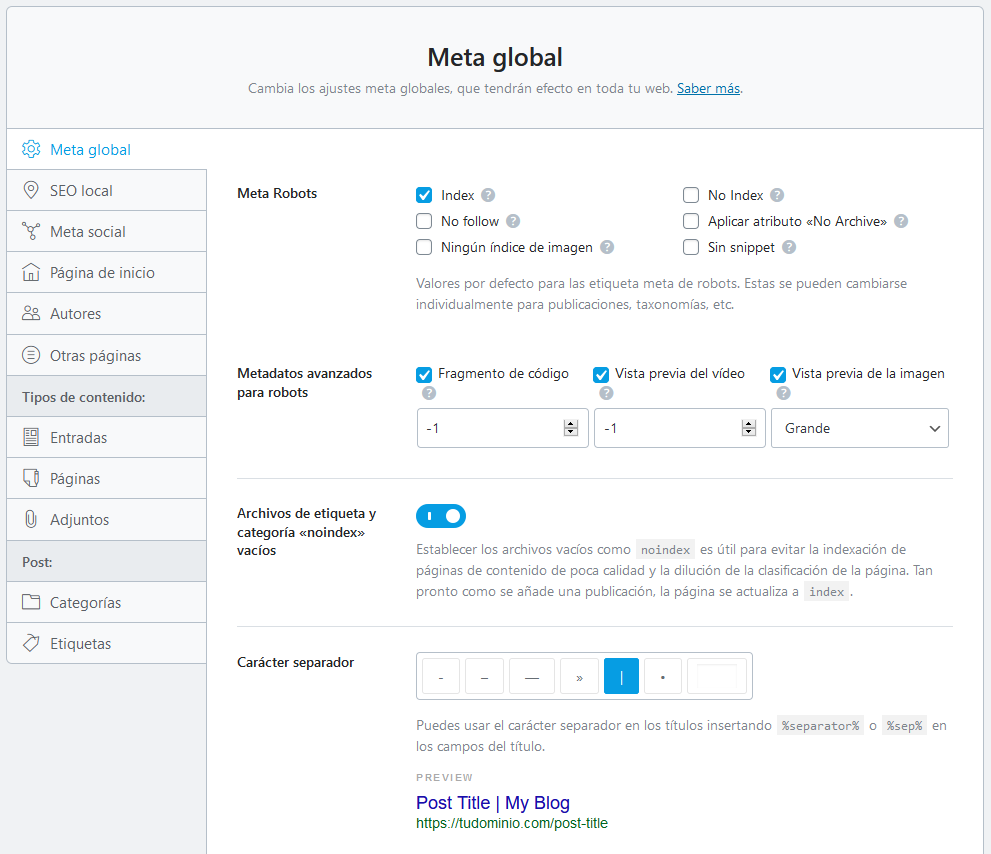Click stepper arrows of Fragmento de código field

point(571,428)
